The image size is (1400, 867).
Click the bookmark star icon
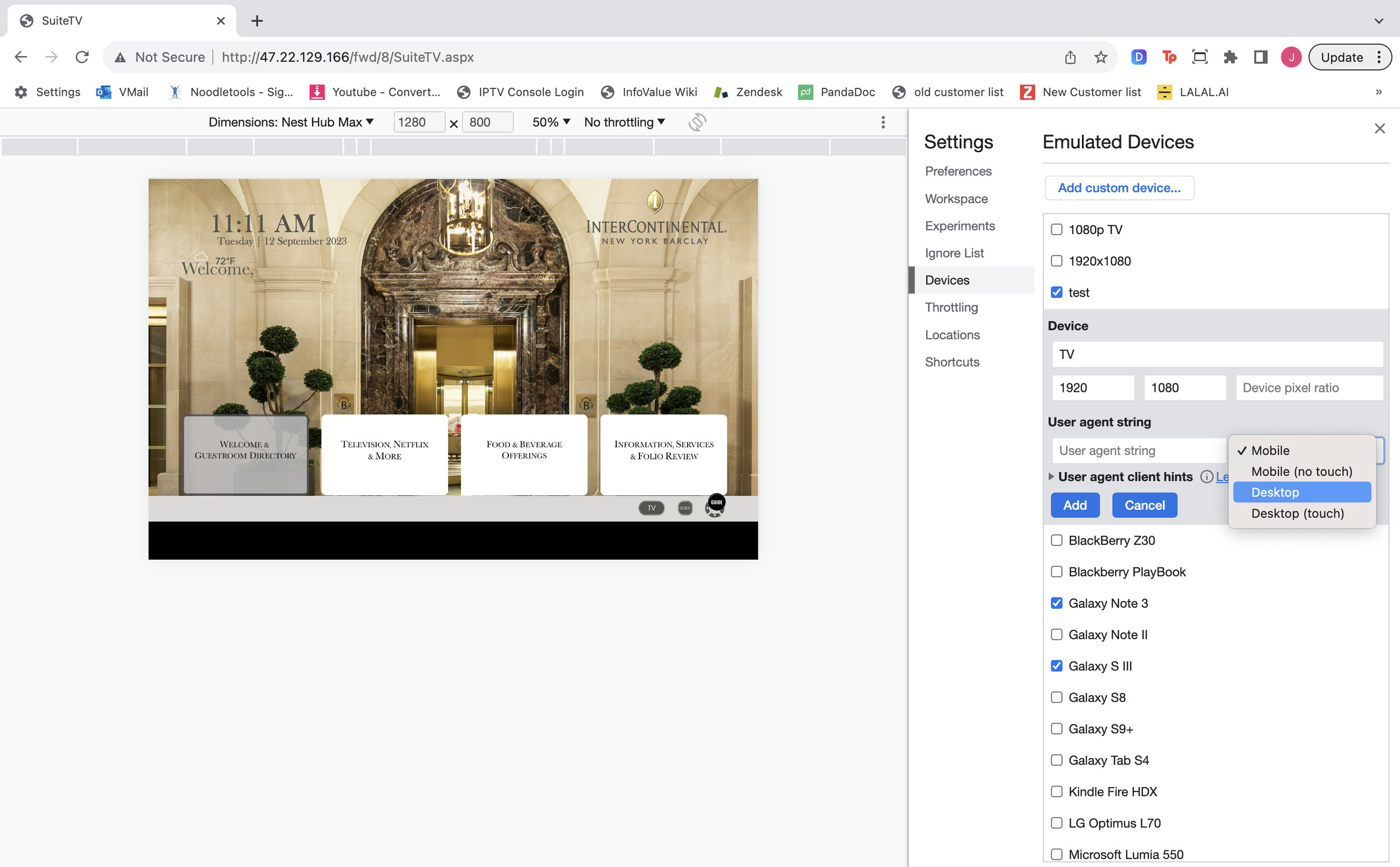pyautogui.click(x=1100, y=57)
